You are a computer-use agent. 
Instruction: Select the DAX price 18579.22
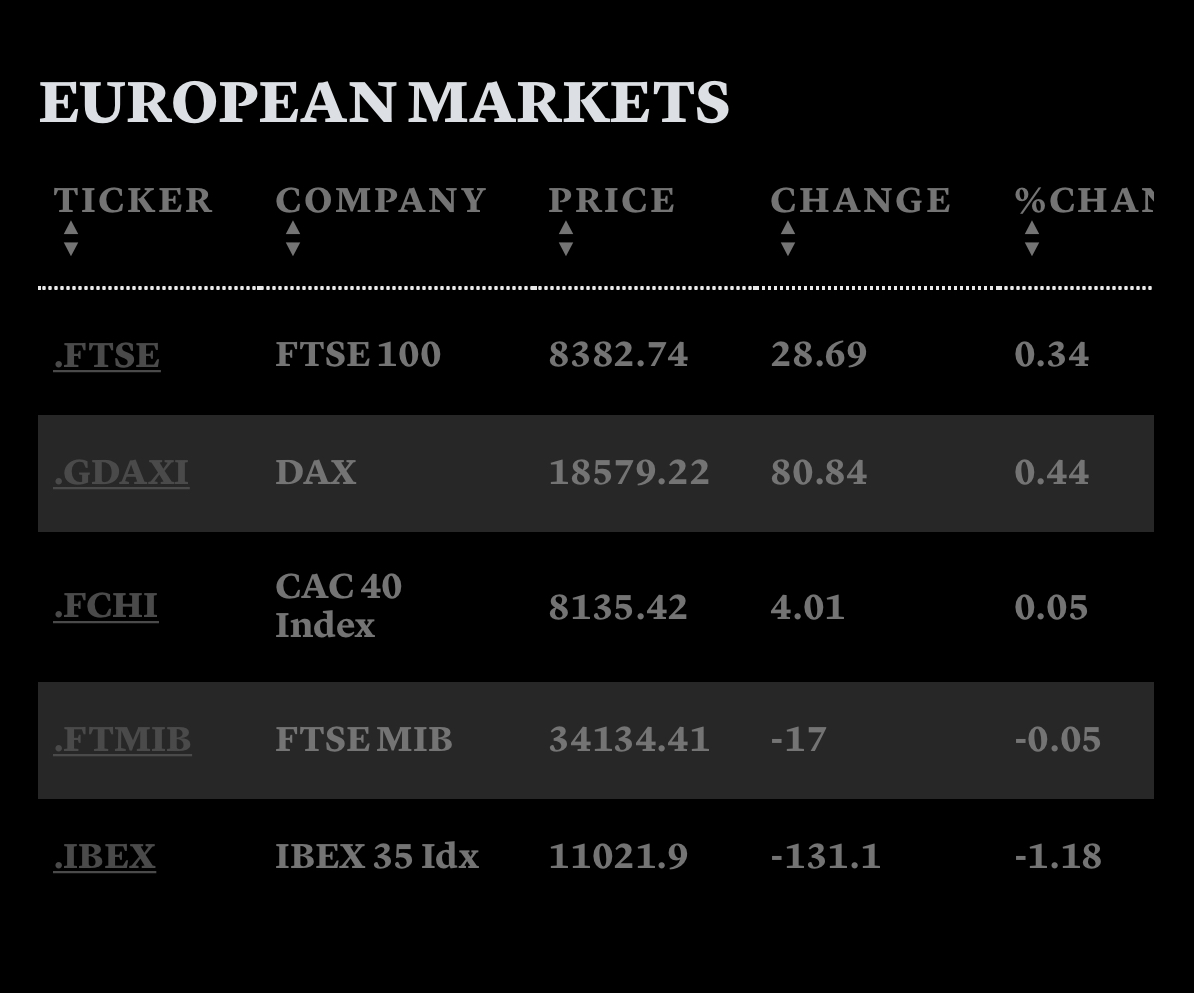tap(628, 472)
